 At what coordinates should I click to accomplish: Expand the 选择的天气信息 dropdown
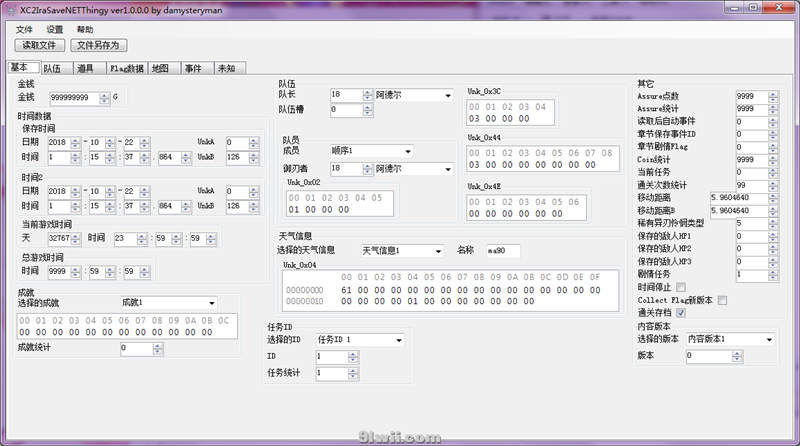point(438,250)
